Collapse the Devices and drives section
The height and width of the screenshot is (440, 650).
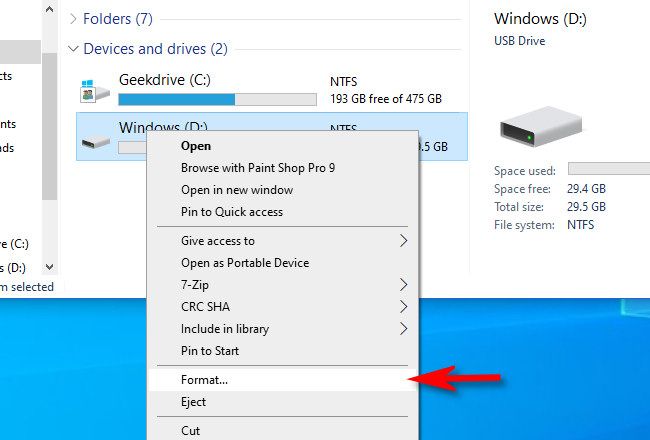pyautogui.click(x=73, y=49)
